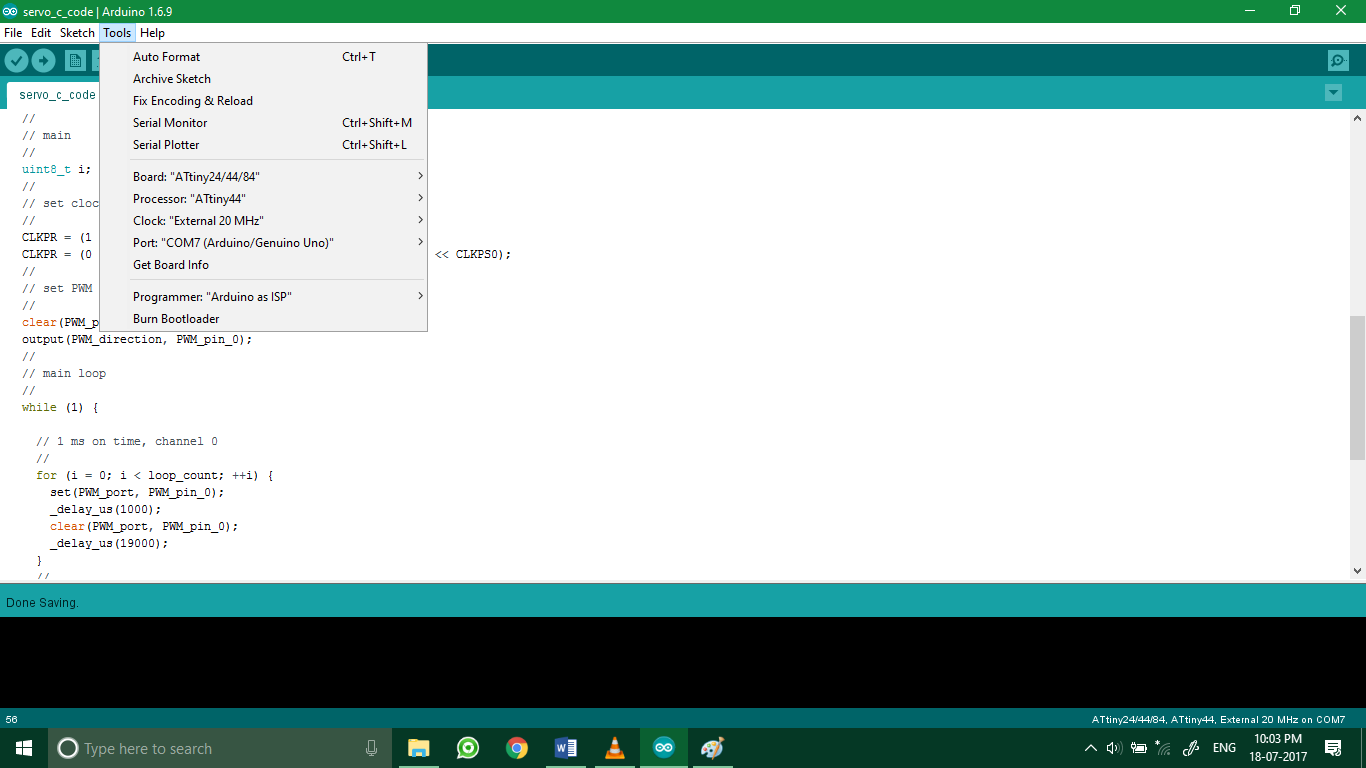
Task: Click the New sketch page icon
Action: (75, 61)
